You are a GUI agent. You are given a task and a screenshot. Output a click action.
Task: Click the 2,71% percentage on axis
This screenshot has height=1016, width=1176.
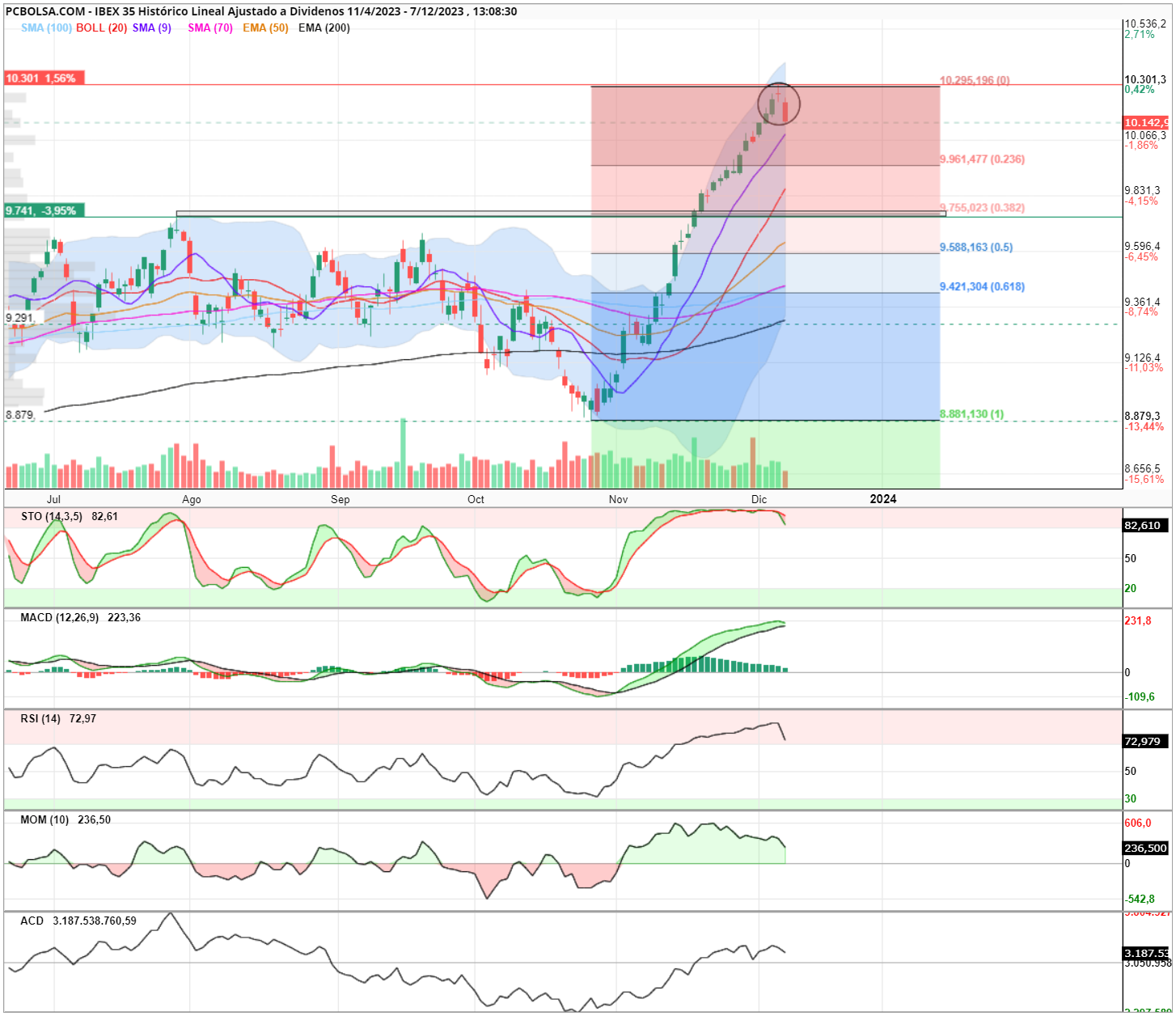[1140, 35]
